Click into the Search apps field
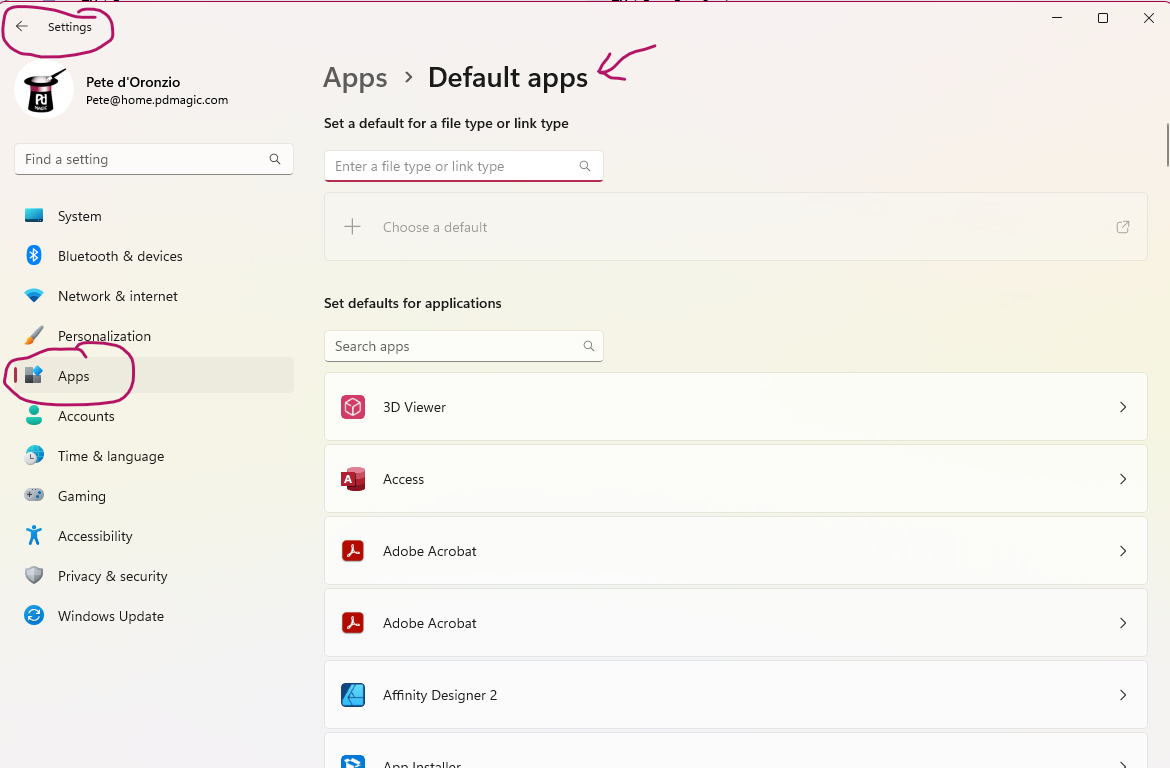Viewport: 1170px width, 768px height. 463,346
